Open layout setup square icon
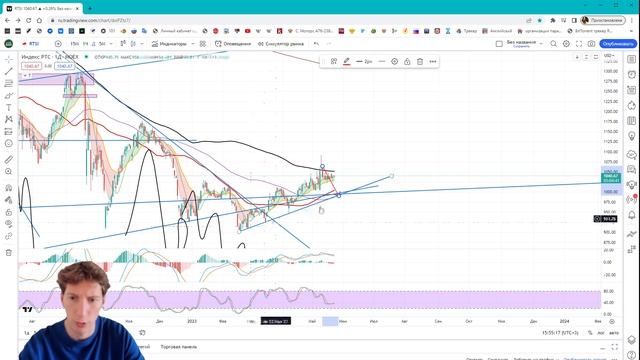This screenshot has width=640, height=360. (499, 44)
